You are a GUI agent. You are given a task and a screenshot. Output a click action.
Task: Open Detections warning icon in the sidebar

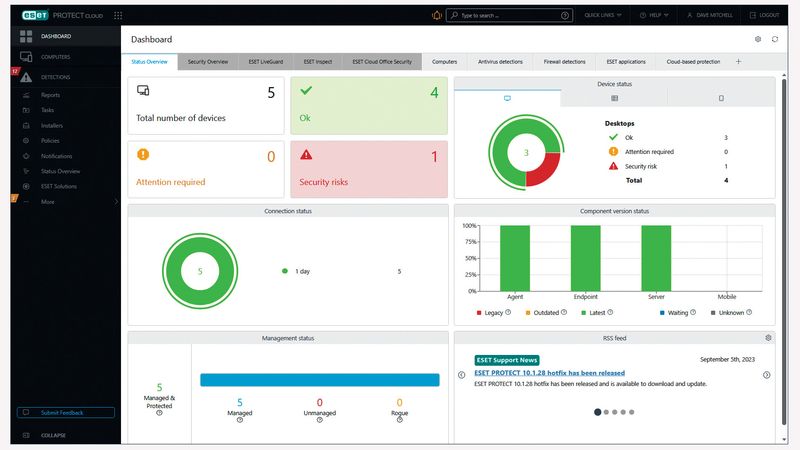[26, 77]
